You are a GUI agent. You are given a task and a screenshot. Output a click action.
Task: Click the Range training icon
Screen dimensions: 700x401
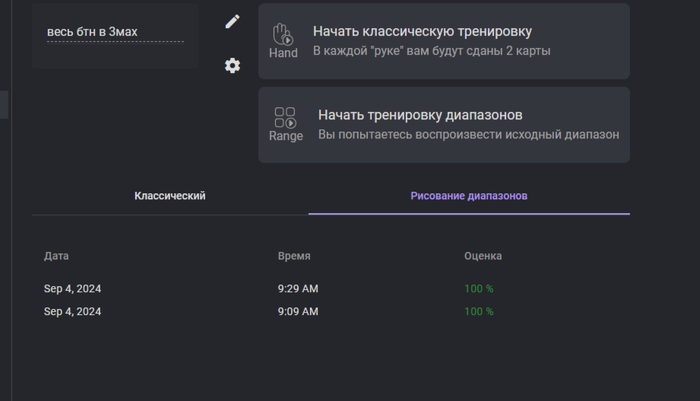(285, 124)
